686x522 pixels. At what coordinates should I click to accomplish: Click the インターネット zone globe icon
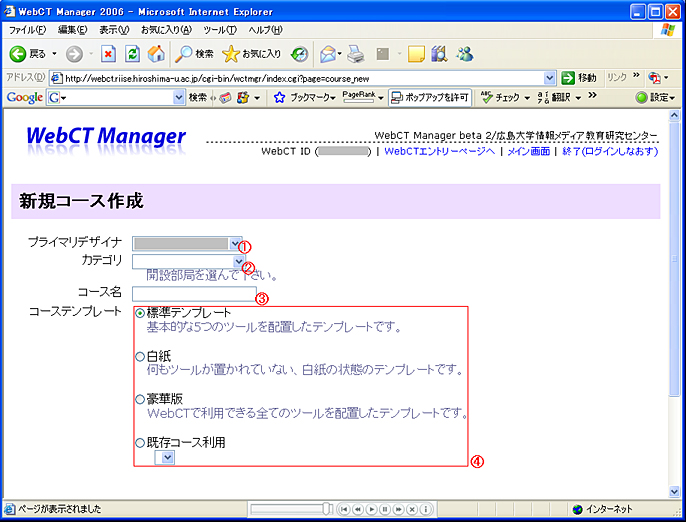click(578, 509)
